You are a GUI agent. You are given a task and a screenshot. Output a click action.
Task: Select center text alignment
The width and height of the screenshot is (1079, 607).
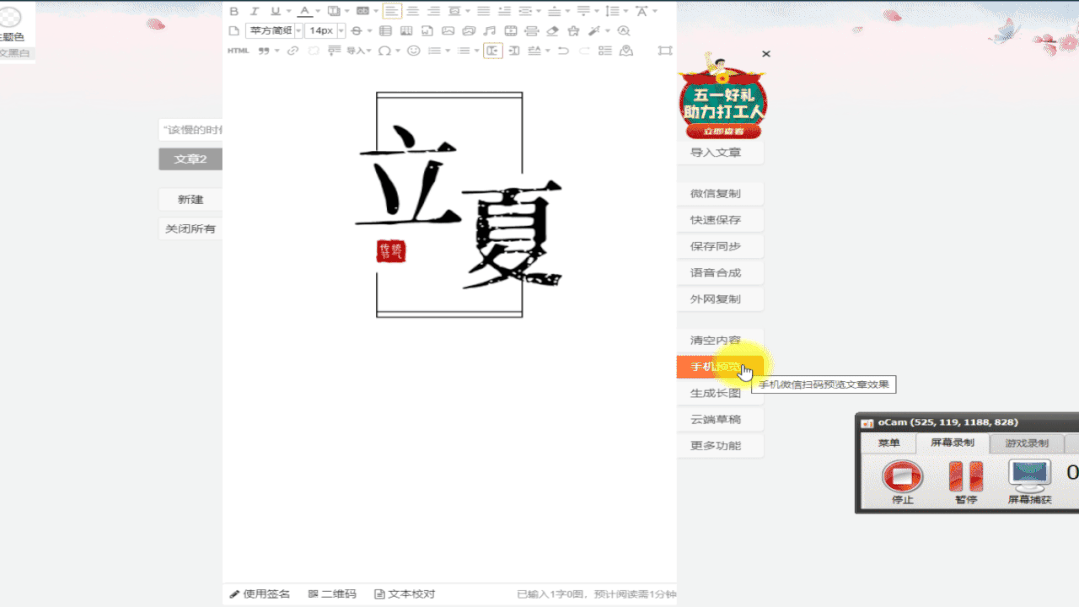pyautogui.click(x=413, y=11)
